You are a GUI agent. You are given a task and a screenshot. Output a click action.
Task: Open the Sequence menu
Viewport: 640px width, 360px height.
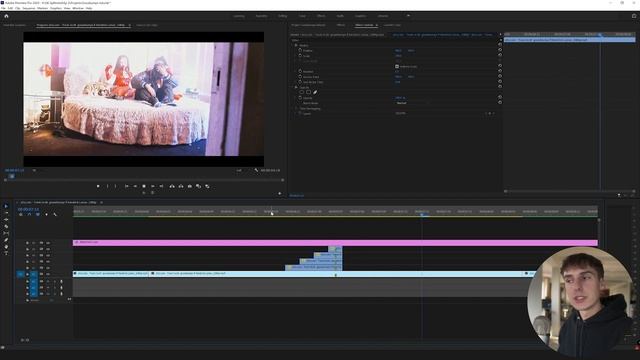(x=29, y=8)
